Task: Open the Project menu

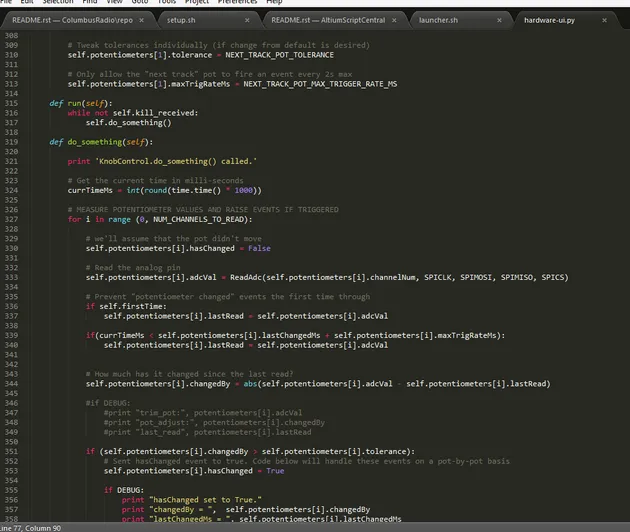Action: [x=197, y=3]
